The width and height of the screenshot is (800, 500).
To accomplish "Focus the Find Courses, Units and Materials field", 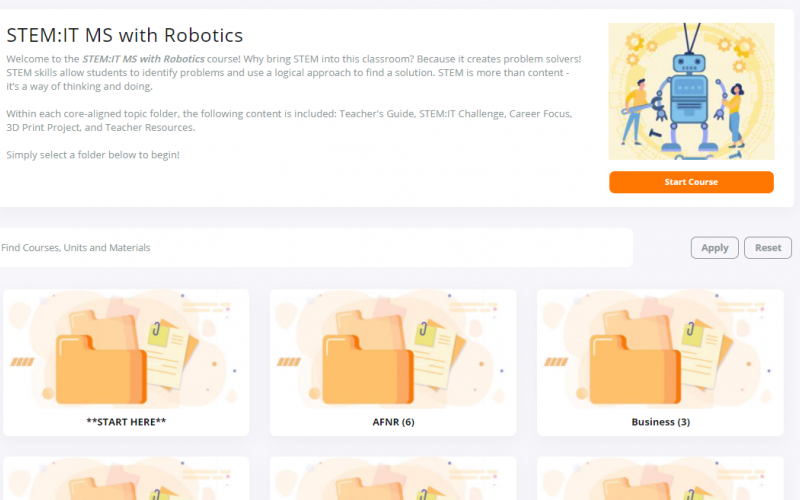I will click(316, 248).
